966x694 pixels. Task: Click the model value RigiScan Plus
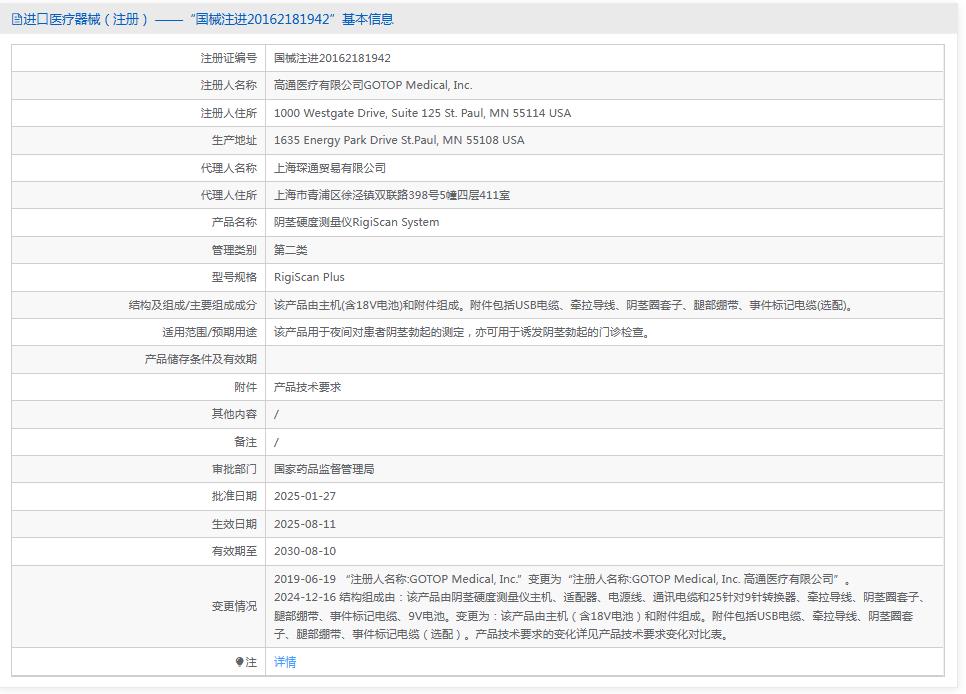[x=309, y=277]
